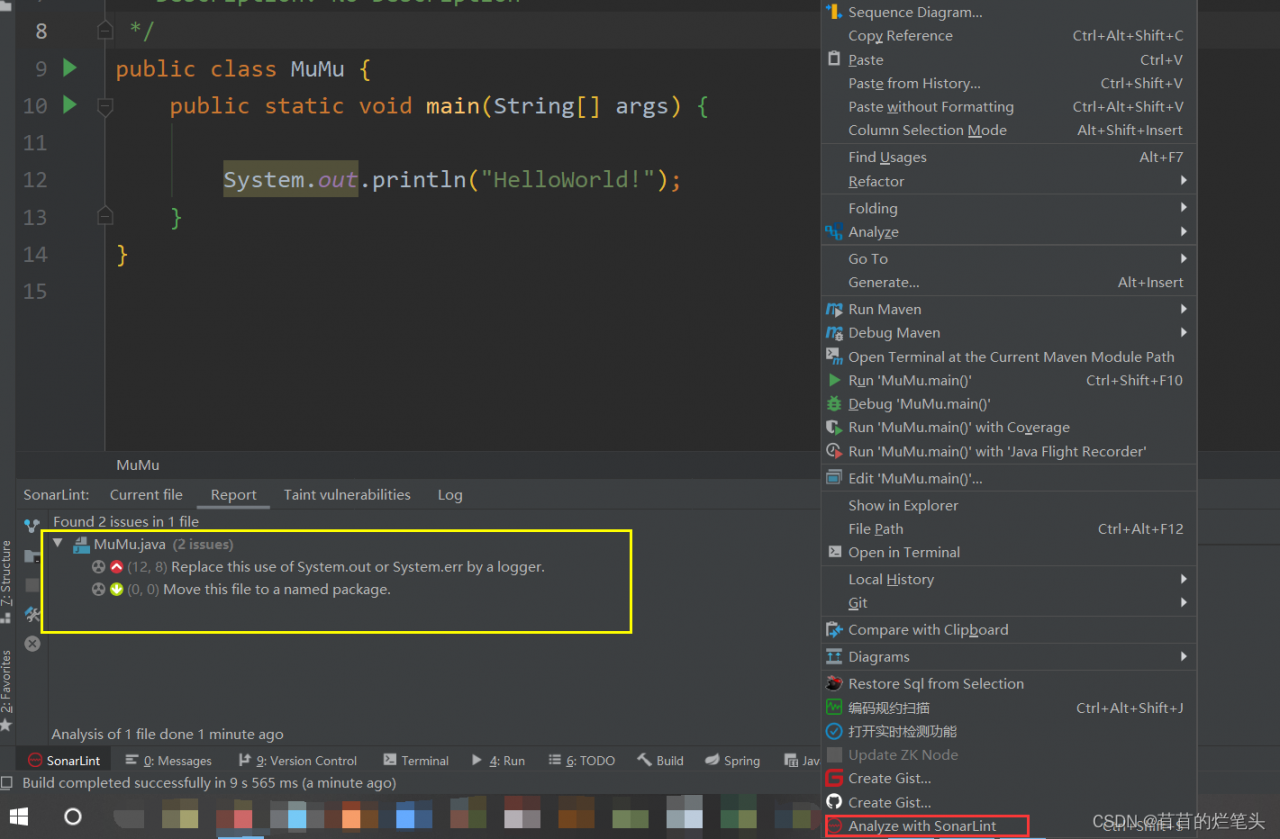Open the Run tool window
Screen dimensions: 1280x839
pos(498,761)
